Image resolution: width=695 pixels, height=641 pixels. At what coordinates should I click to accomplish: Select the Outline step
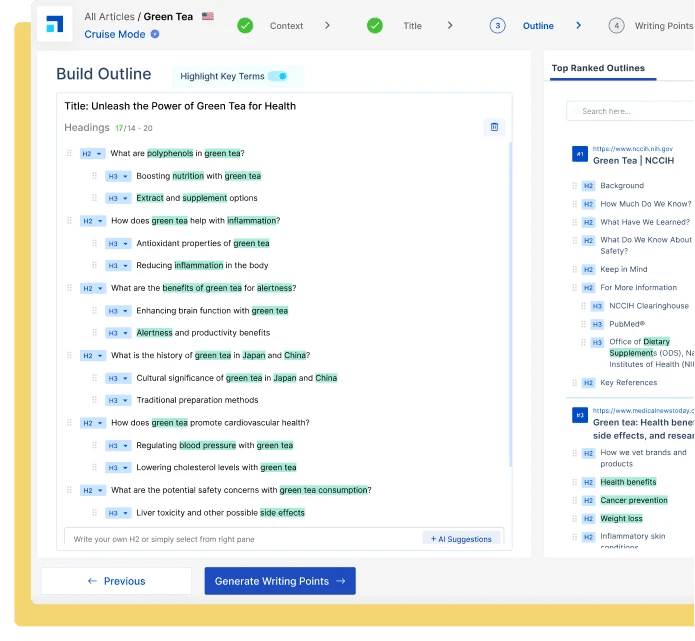(538, 26)
